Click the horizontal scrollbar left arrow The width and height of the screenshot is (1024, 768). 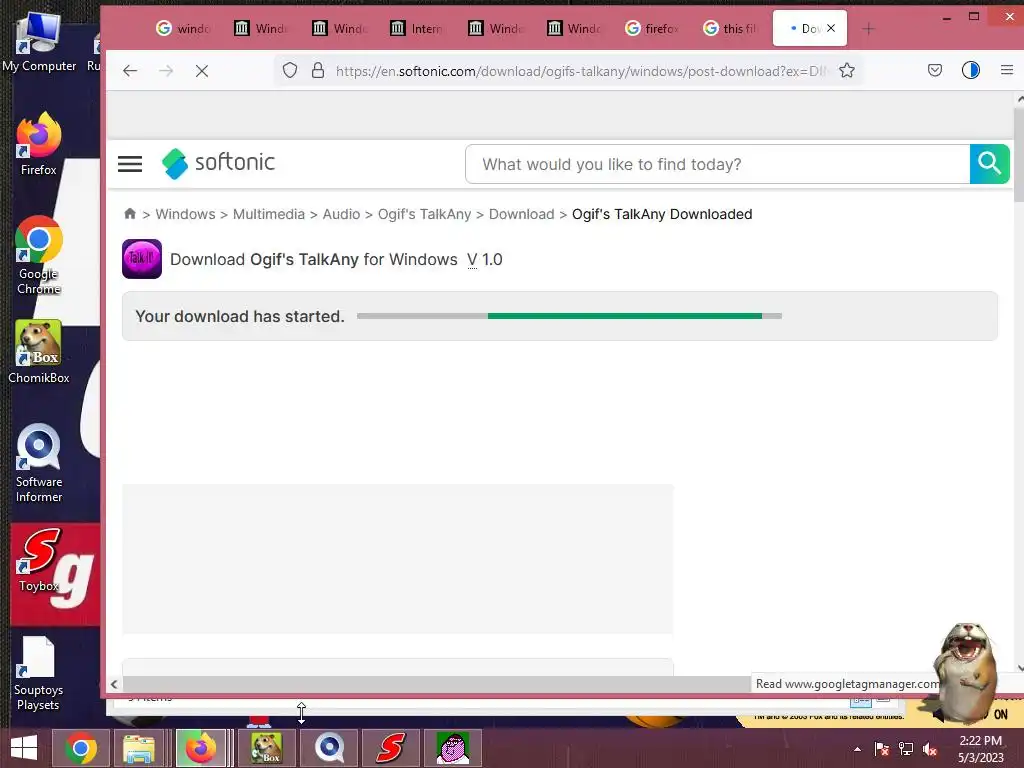(114, 684)
